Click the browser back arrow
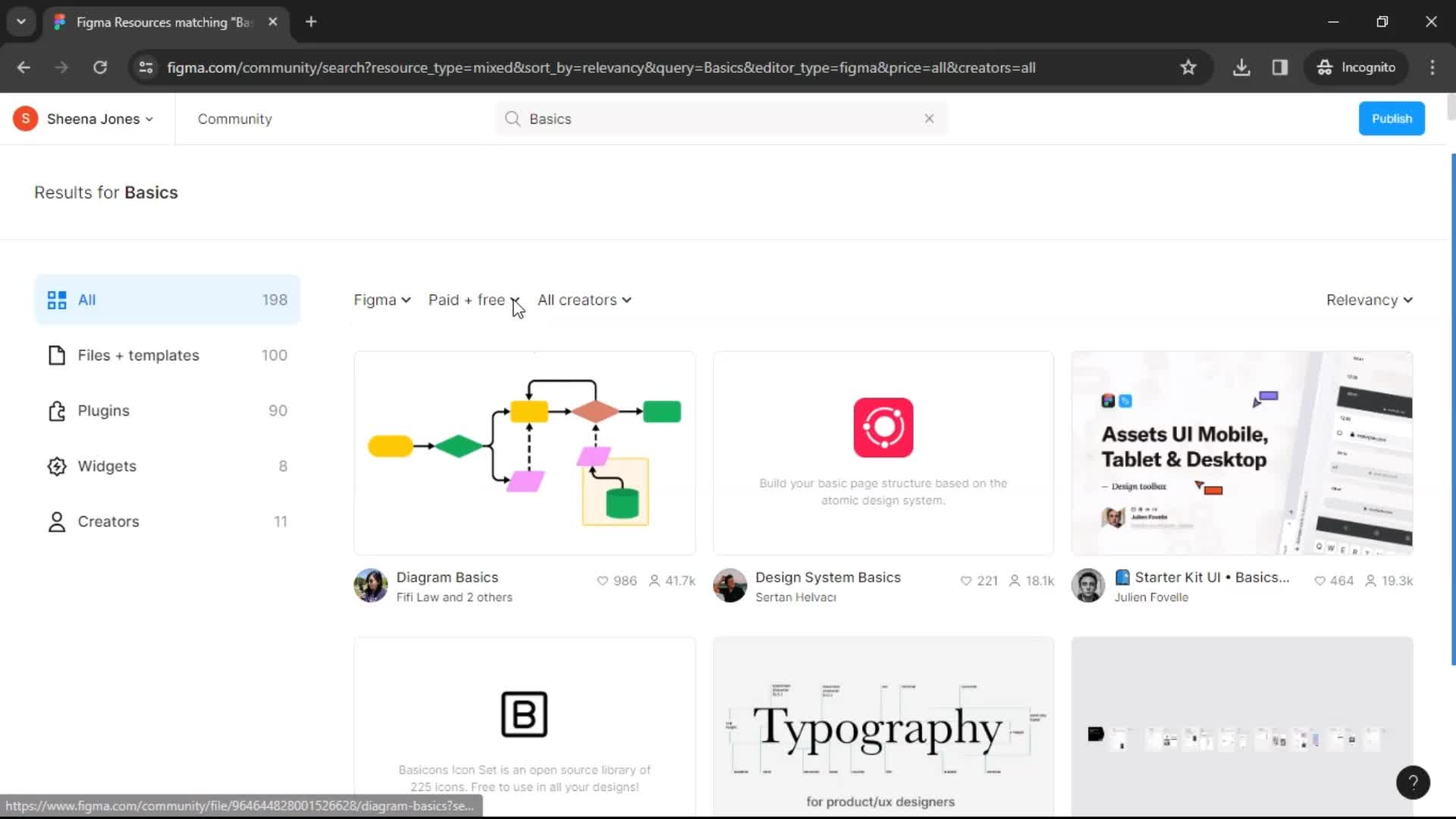The image size is (1456, 819). coord(24,67)
